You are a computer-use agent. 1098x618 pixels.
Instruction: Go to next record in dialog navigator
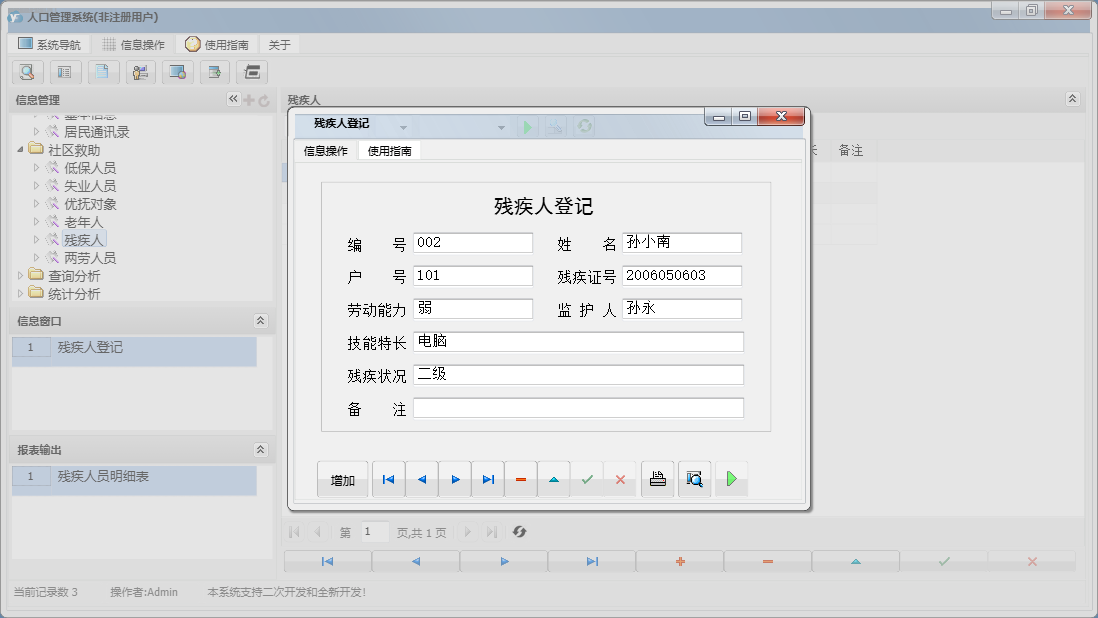455,480
